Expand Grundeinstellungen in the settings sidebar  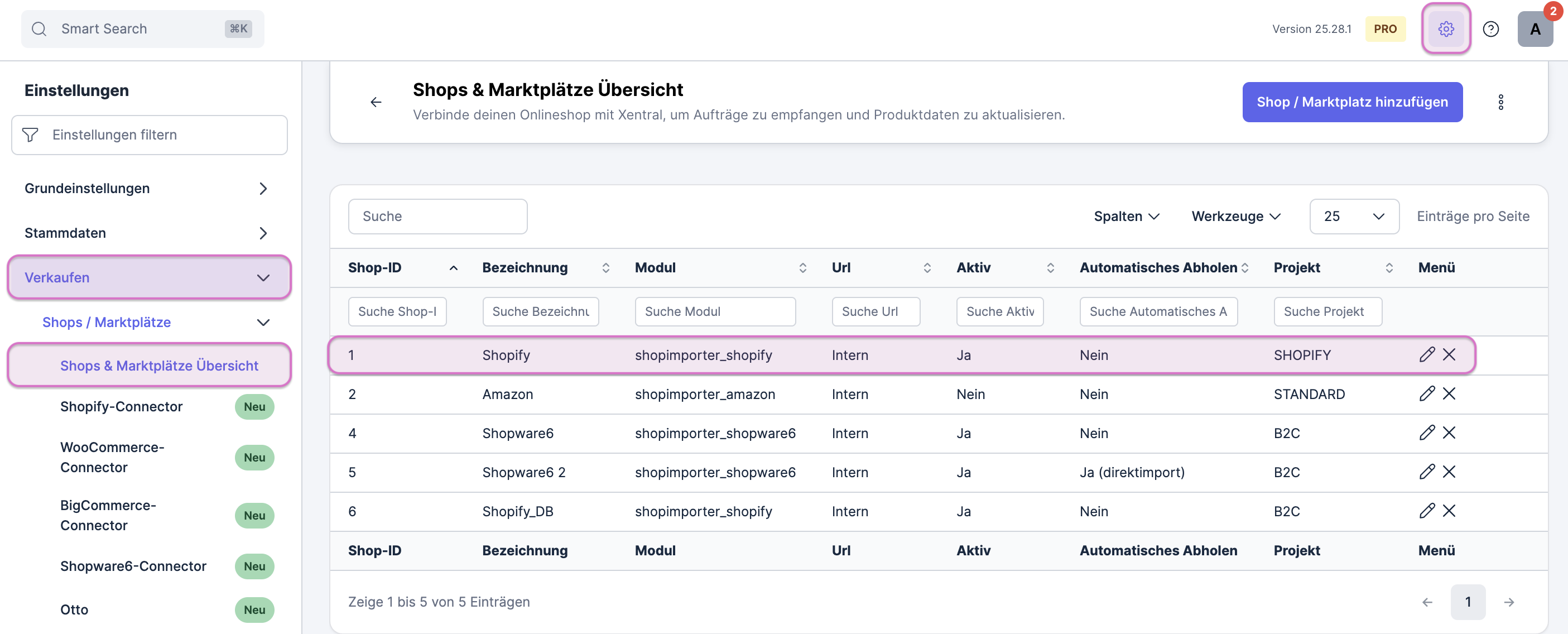tap(146, 188)
